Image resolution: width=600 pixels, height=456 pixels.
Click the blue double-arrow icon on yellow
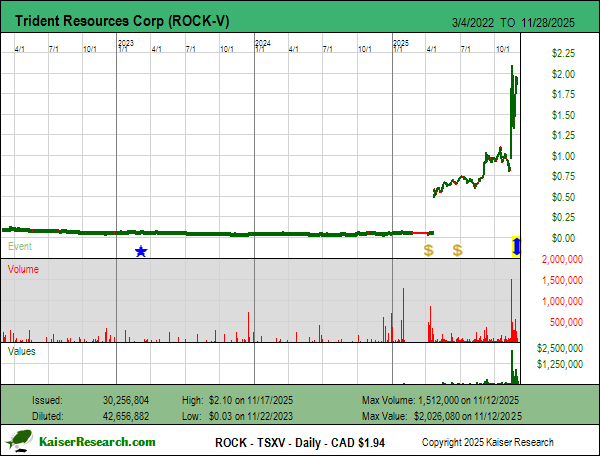(516, 246)
